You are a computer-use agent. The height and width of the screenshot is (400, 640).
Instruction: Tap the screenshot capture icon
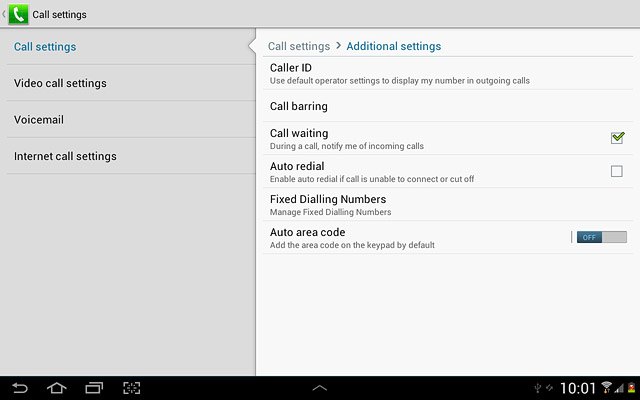tap(131, 388)
